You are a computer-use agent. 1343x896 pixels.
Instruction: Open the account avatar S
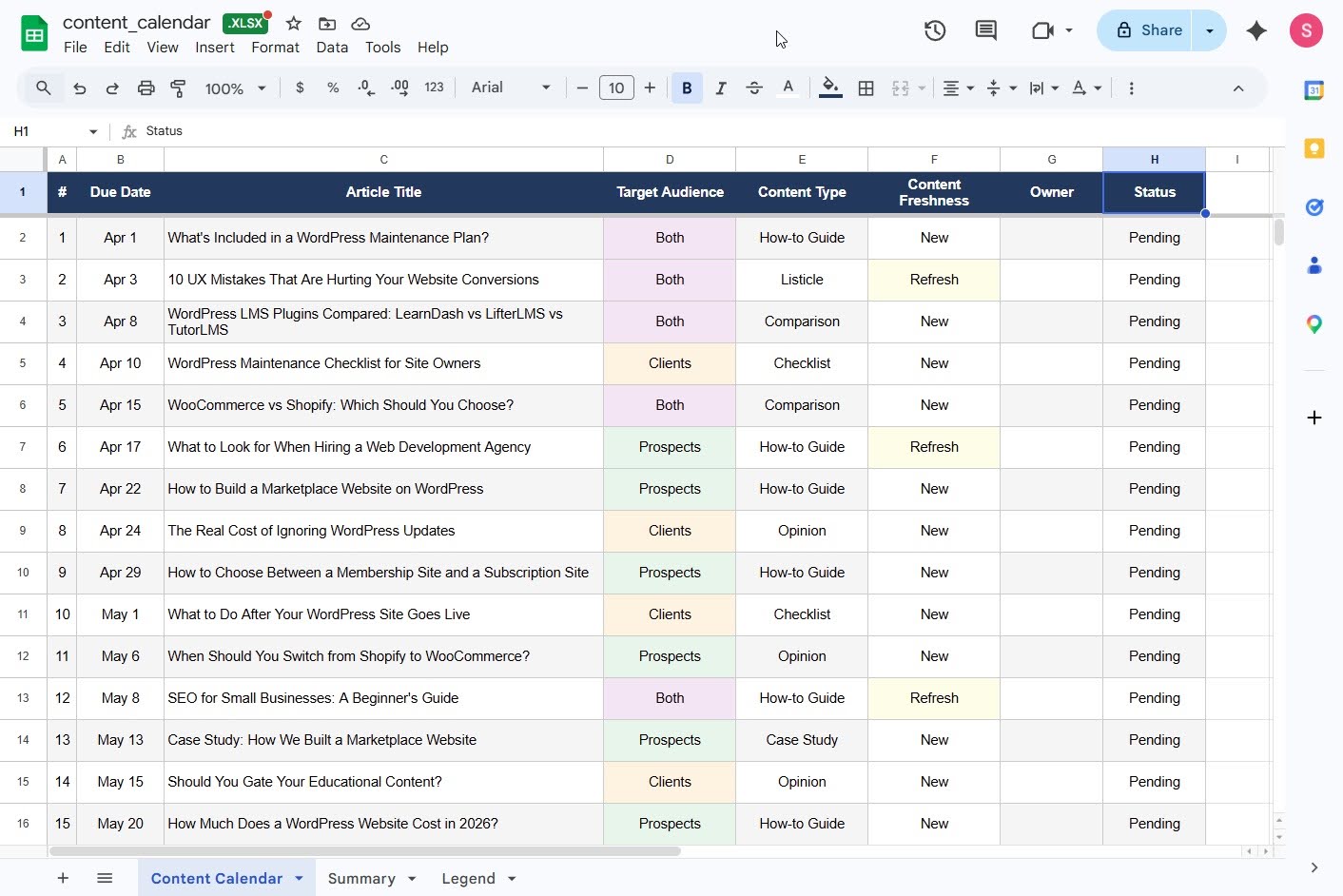tap(1307, 30)
